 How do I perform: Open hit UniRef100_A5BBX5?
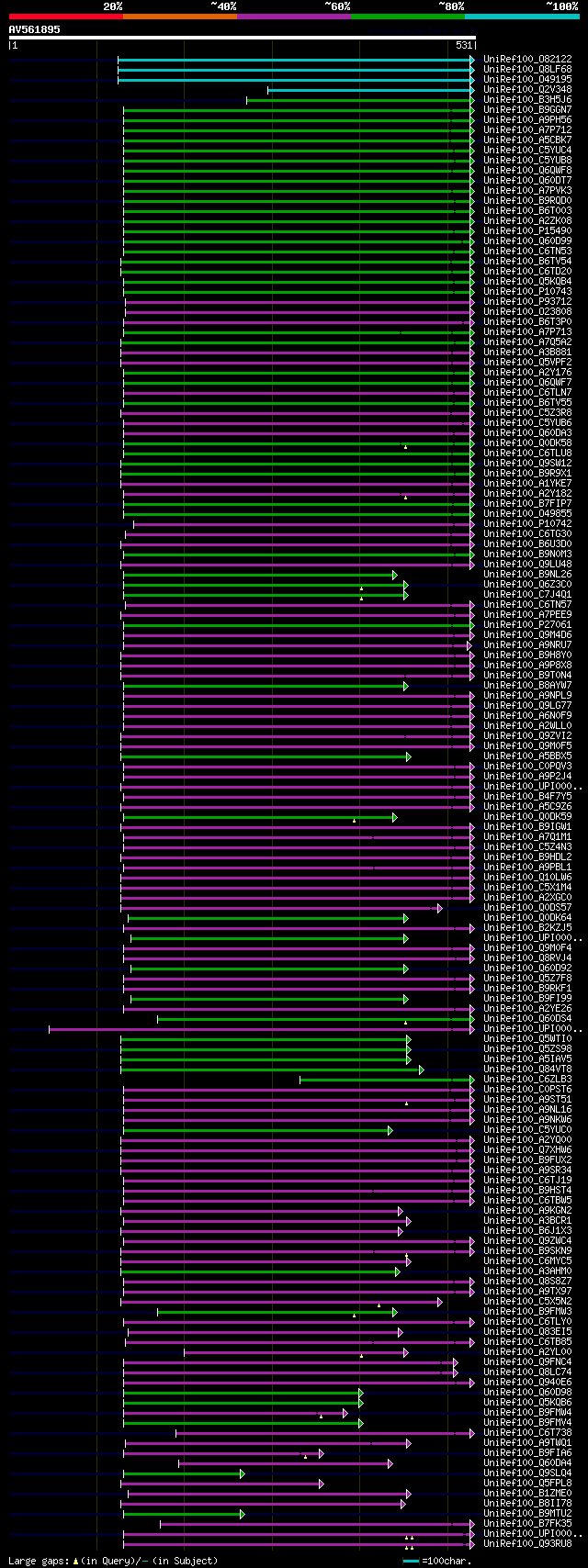[x=527, y=756]
